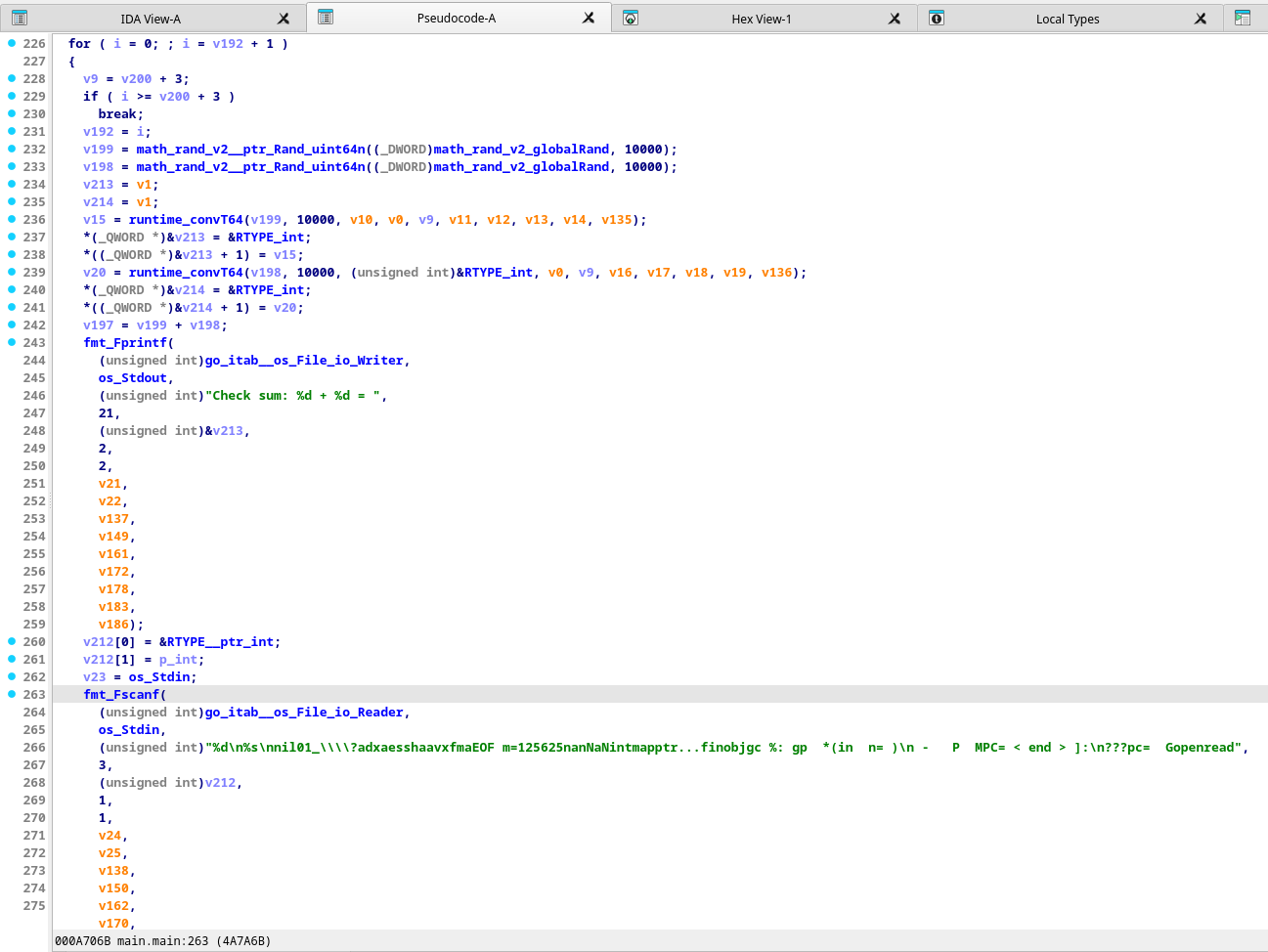
Task: Click the long format string on line 266
Action: [x=723, y=748]
